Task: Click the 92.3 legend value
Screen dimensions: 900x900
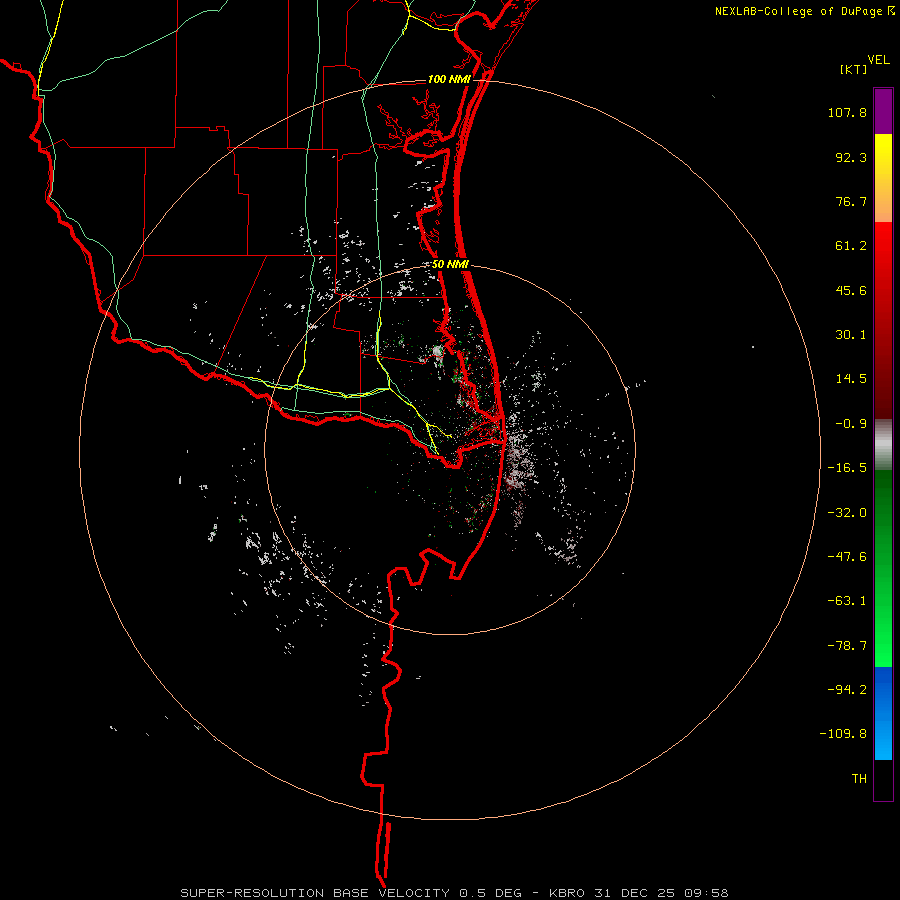Action: 851,157
